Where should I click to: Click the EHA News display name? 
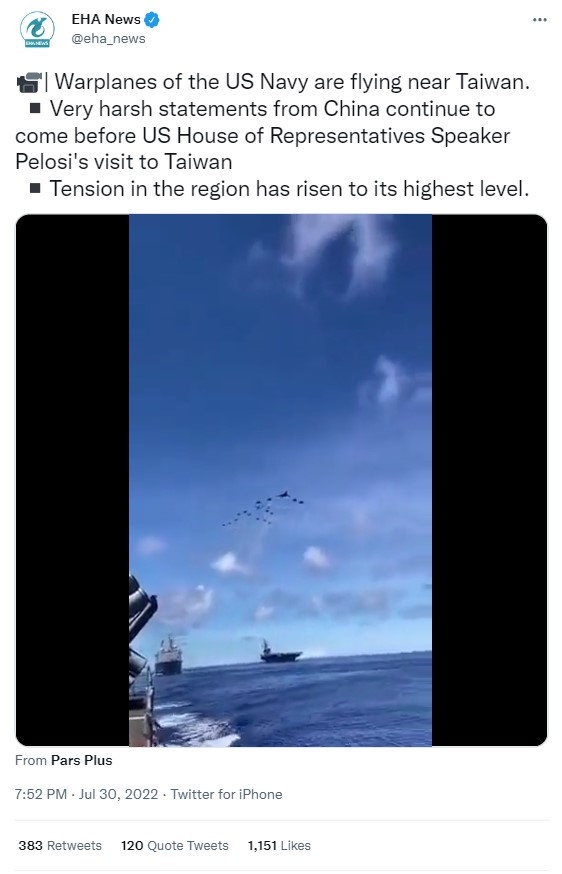[106, 20]
